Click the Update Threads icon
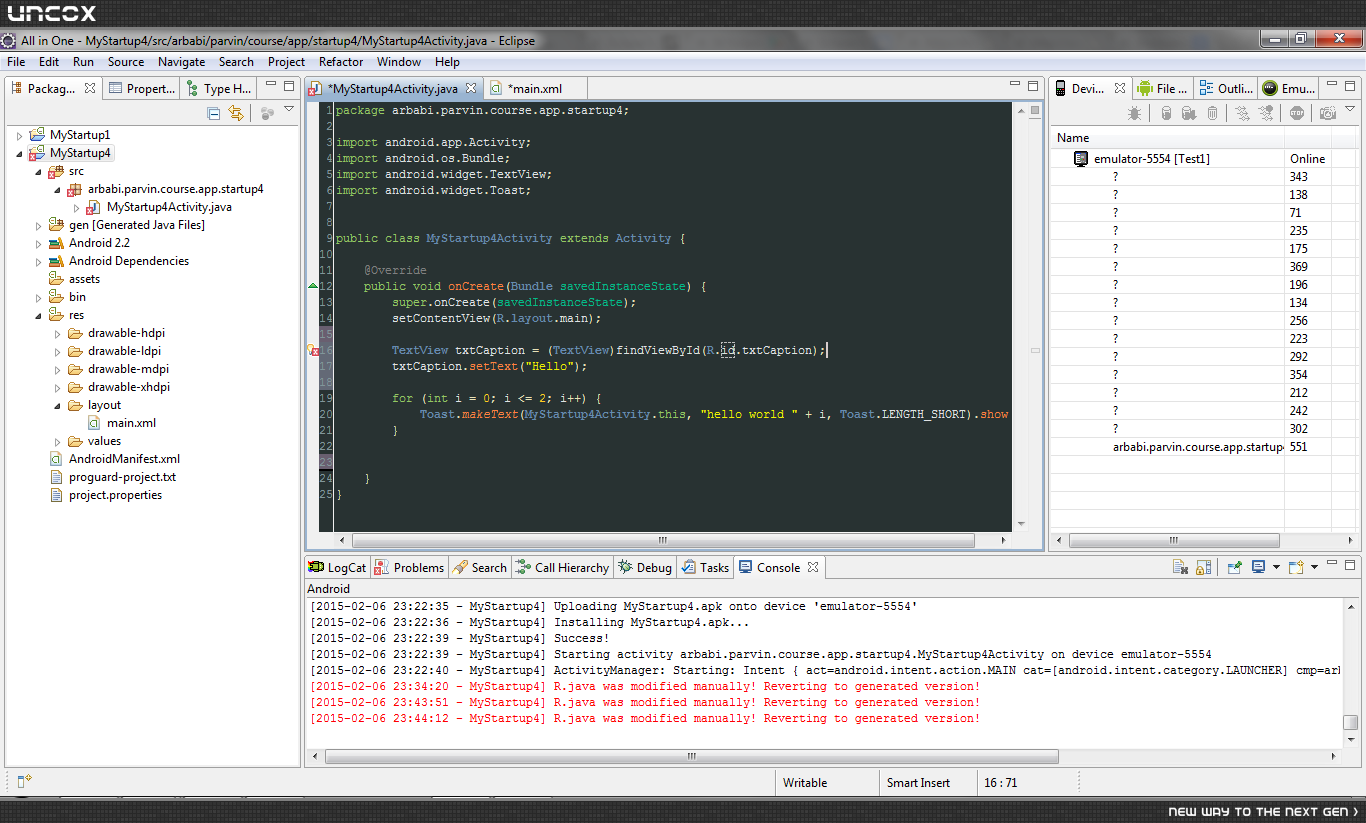 click(x=1242, y=113)
